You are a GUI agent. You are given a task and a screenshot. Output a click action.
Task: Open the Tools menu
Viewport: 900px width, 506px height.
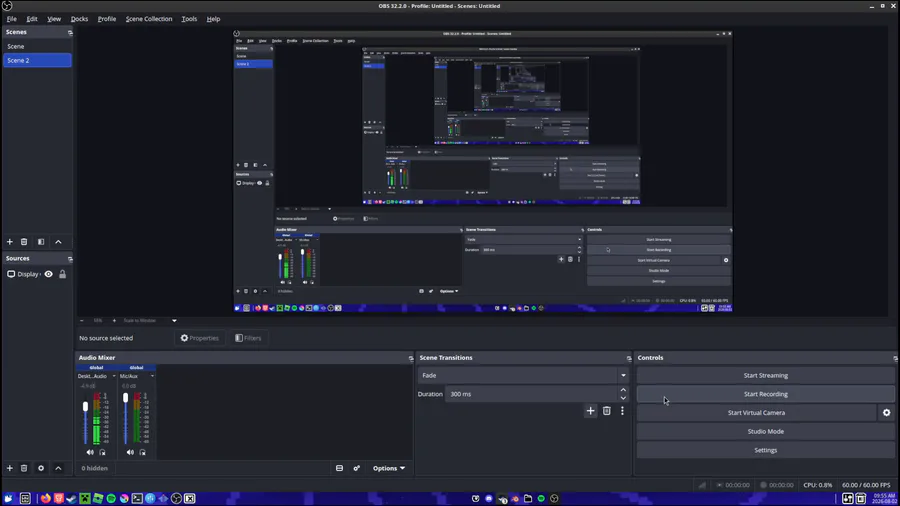(x=189, y=19)
